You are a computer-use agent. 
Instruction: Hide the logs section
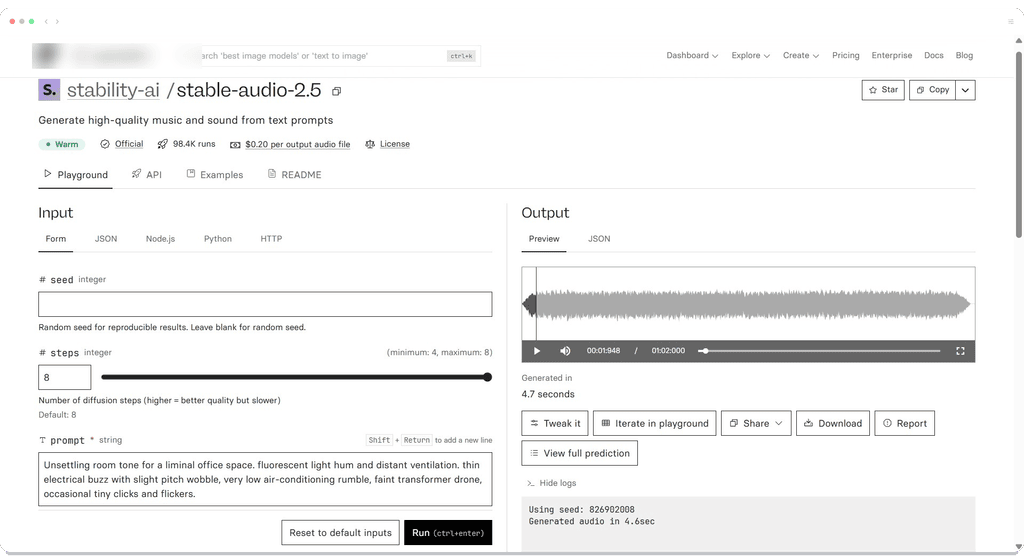[x=551, y=483]
